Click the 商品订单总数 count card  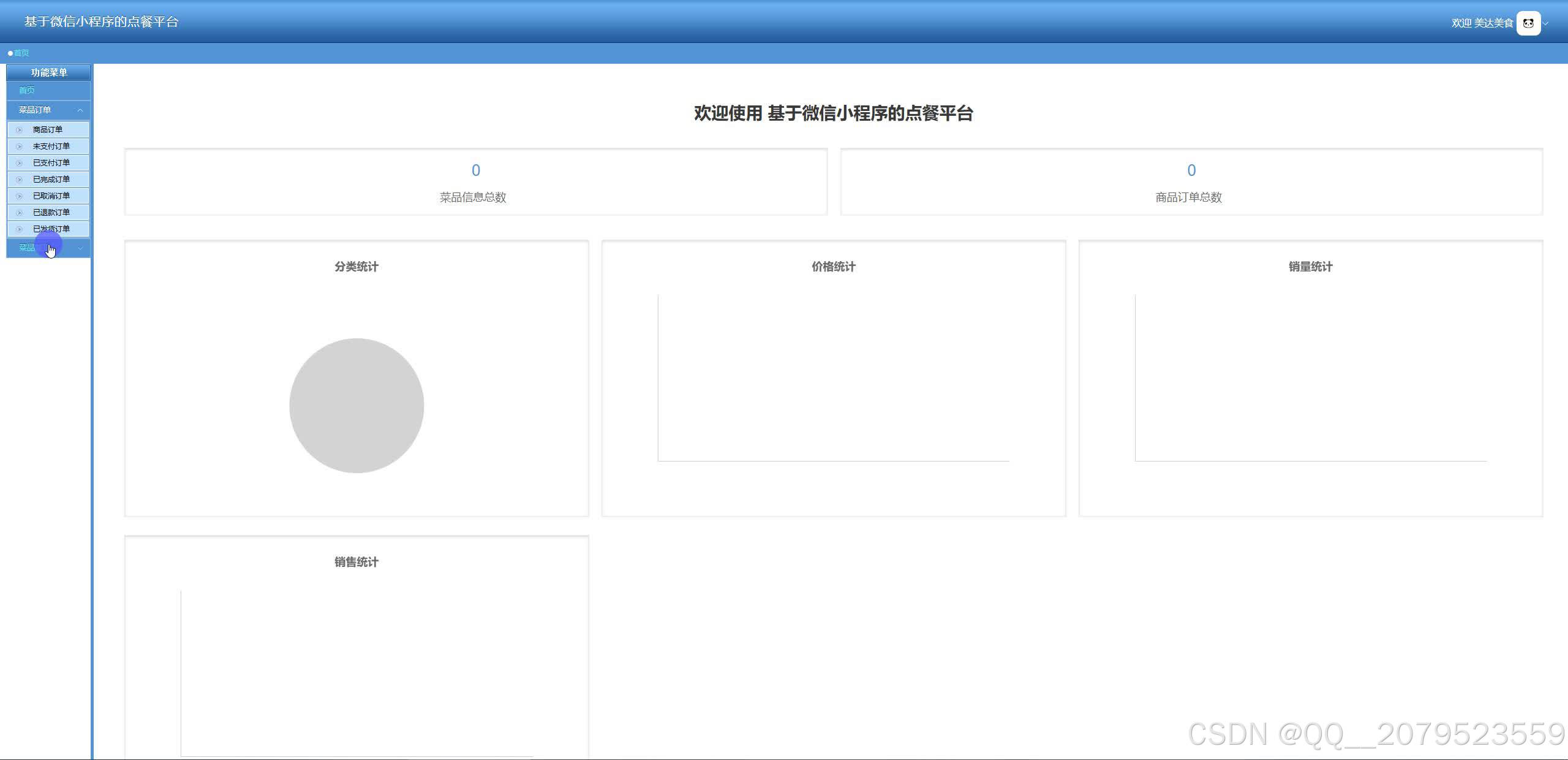[1191, 182]
